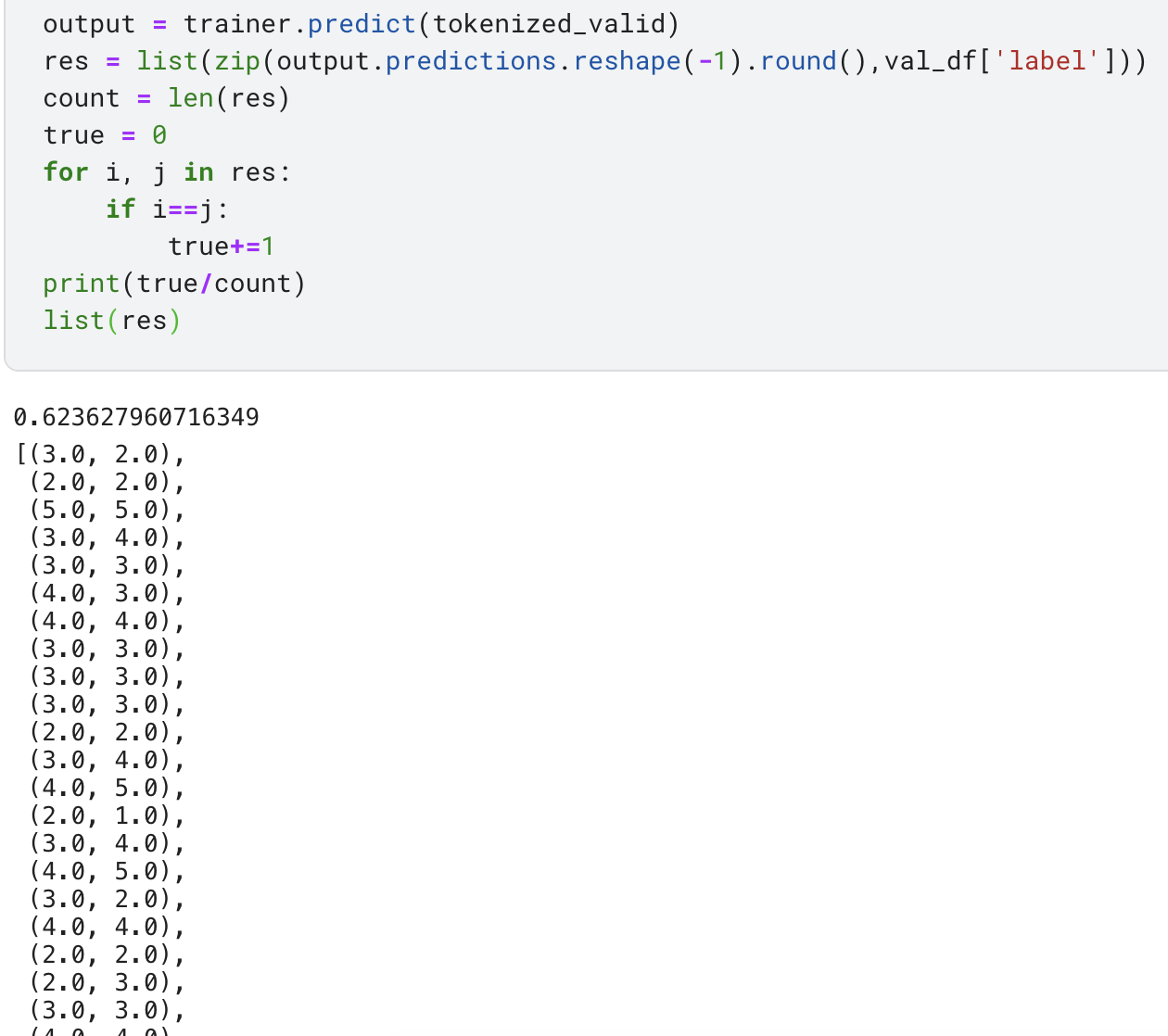
Task: Click the accuracy output value 0.623627960716349
Action: 136,417
